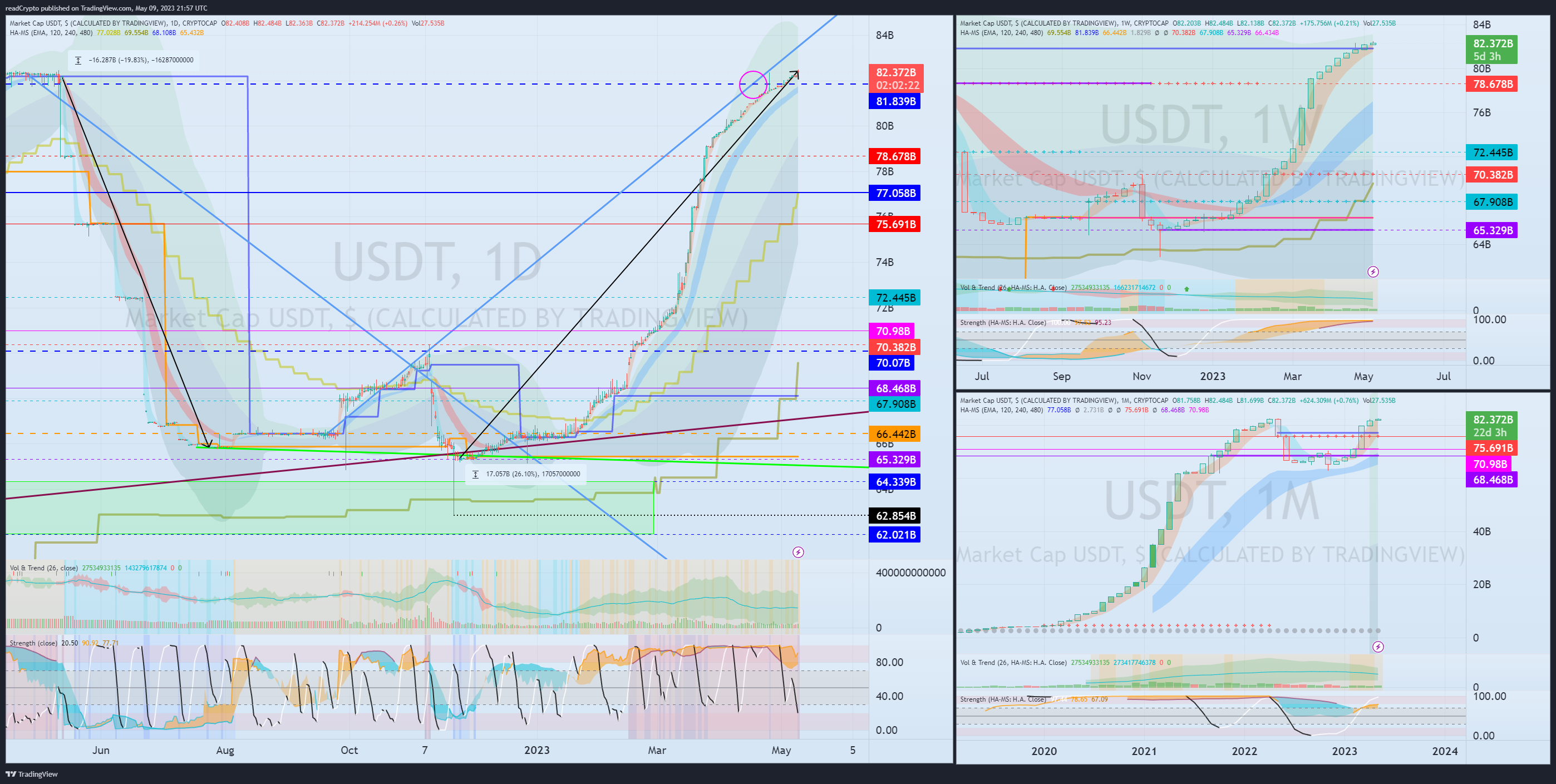
Task: Select the 62.021B blue price label
Action: click(895, 535)
